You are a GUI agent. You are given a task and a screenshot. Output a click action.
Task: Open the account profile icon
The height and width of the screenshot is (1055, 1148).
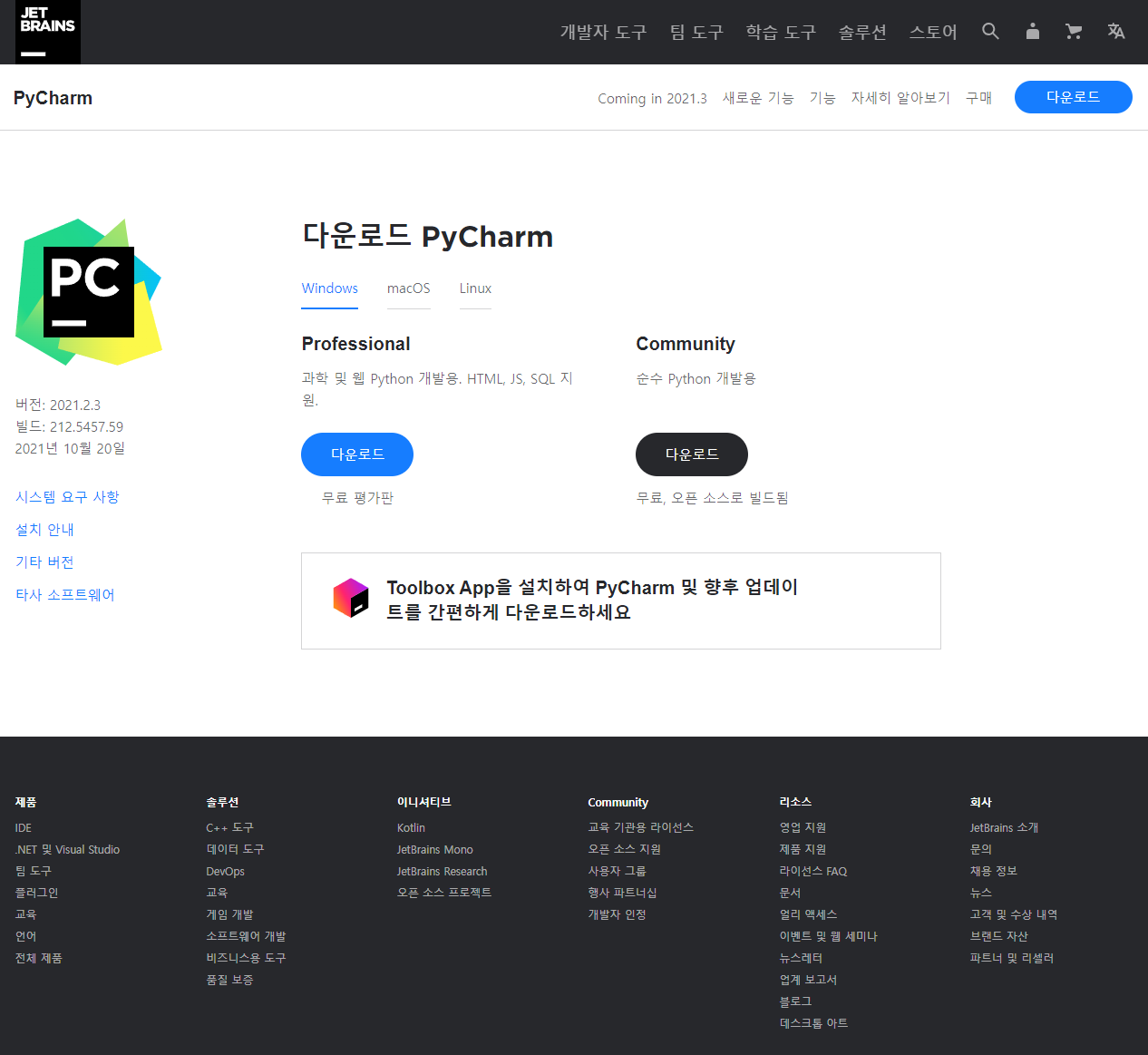(1032, 32)
